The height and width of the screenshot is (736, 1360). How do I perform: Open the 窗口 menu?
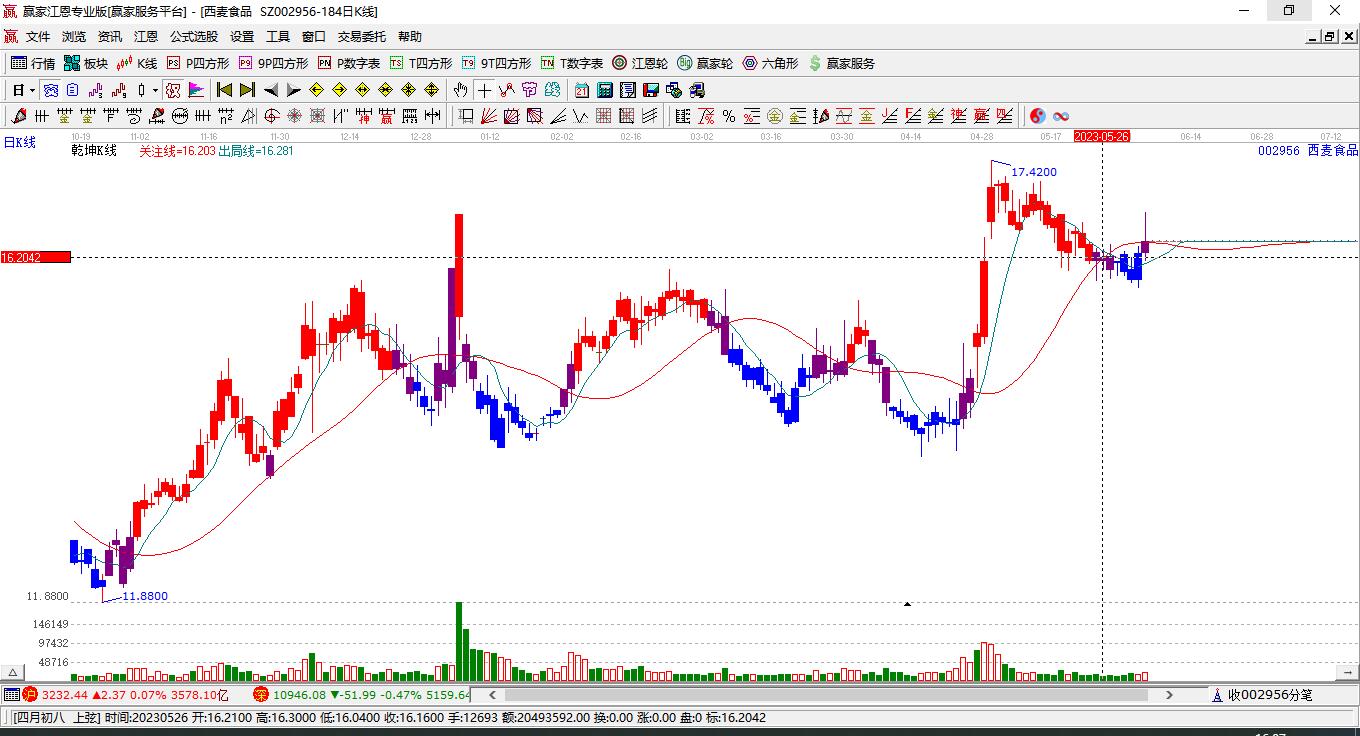pyautogui.click(x=314, y=37)
